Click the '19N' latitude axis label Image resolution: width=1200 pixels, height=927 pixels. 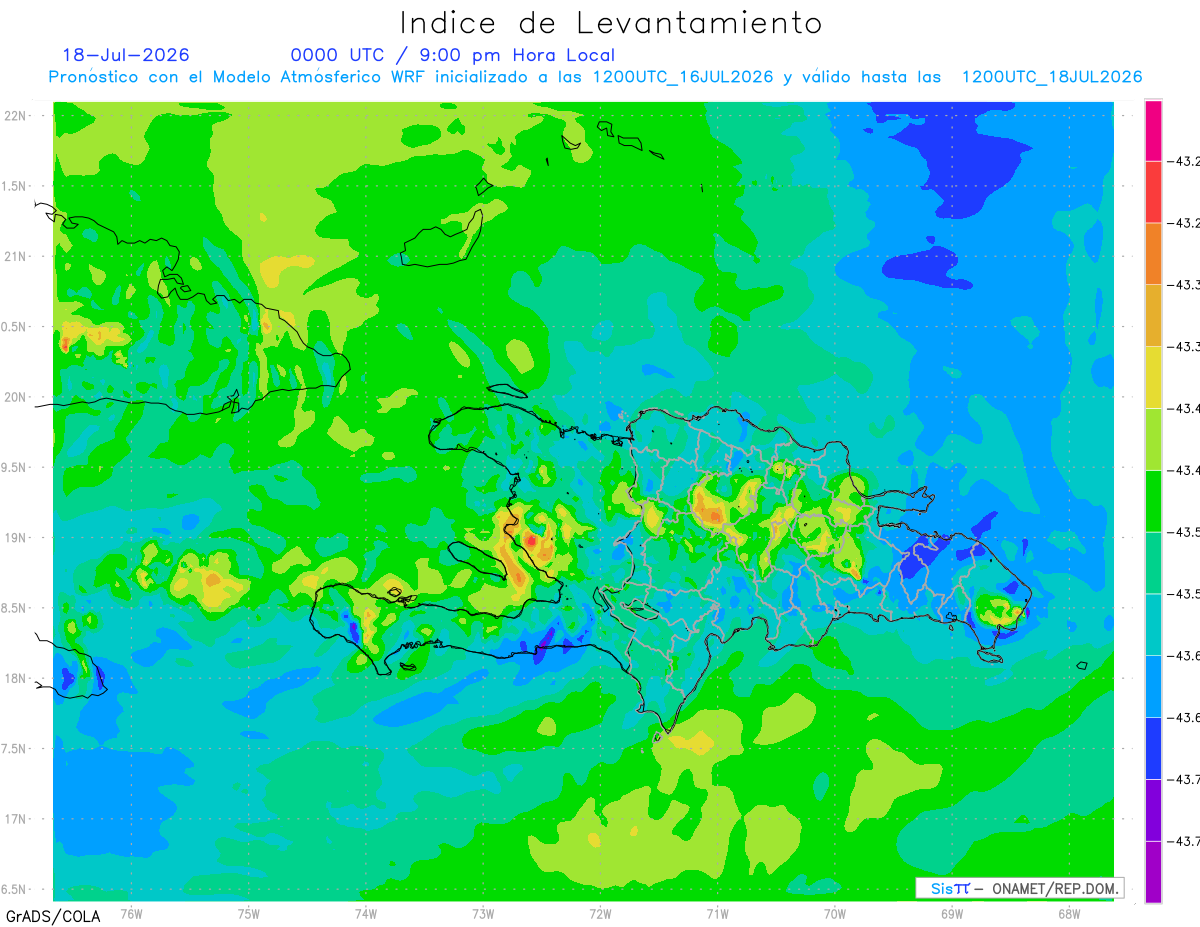[x=15, y=538]
